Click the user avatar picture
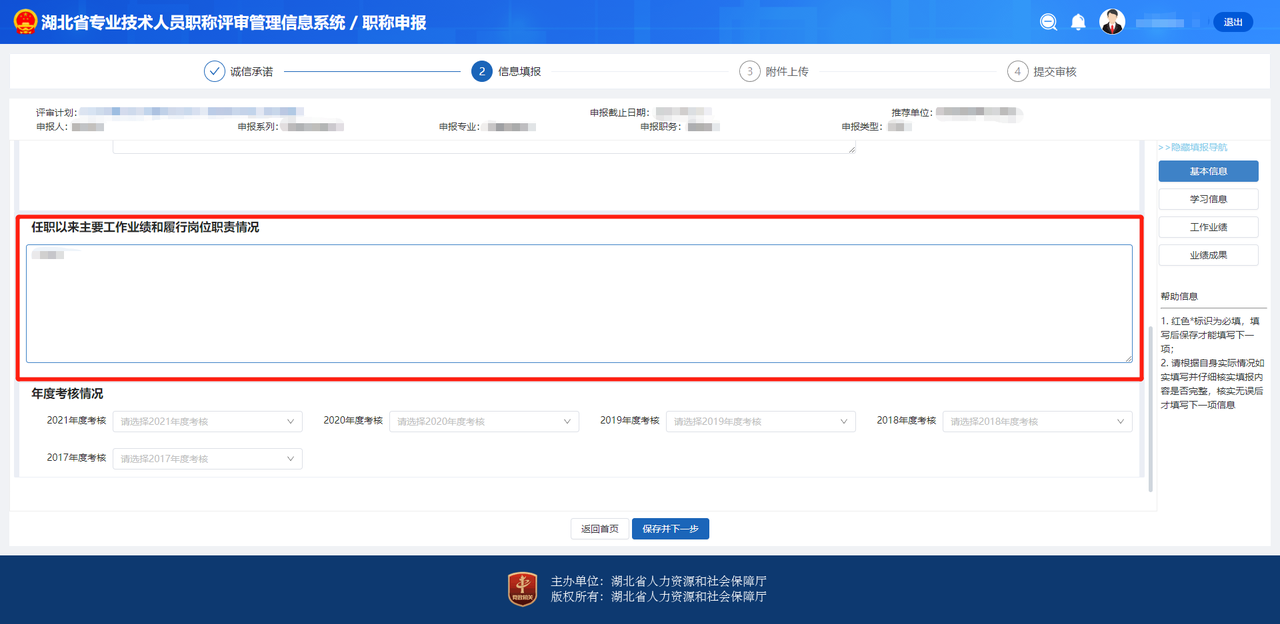The height and width of the screenshot is (624, 1280). click(1112, 20)
